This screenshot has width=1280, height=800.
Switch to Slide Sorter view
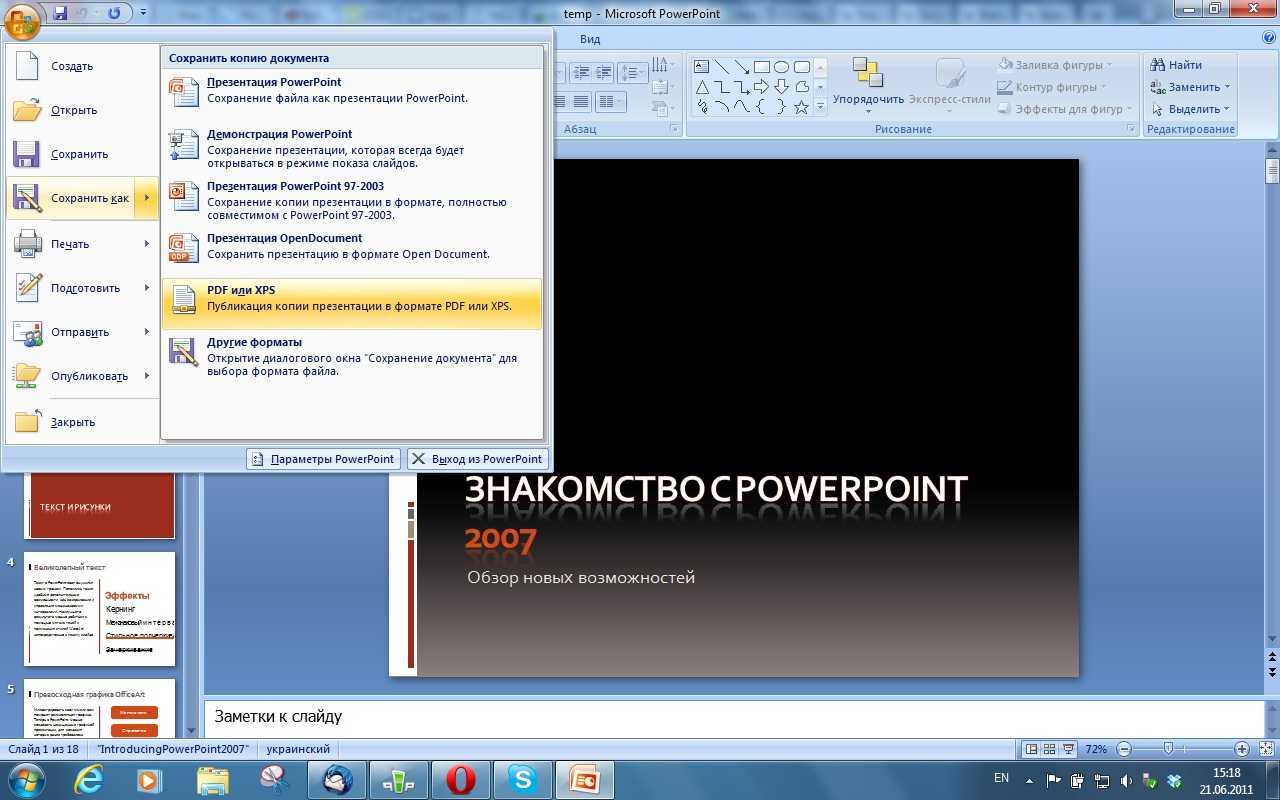(x=1049, y=749)
